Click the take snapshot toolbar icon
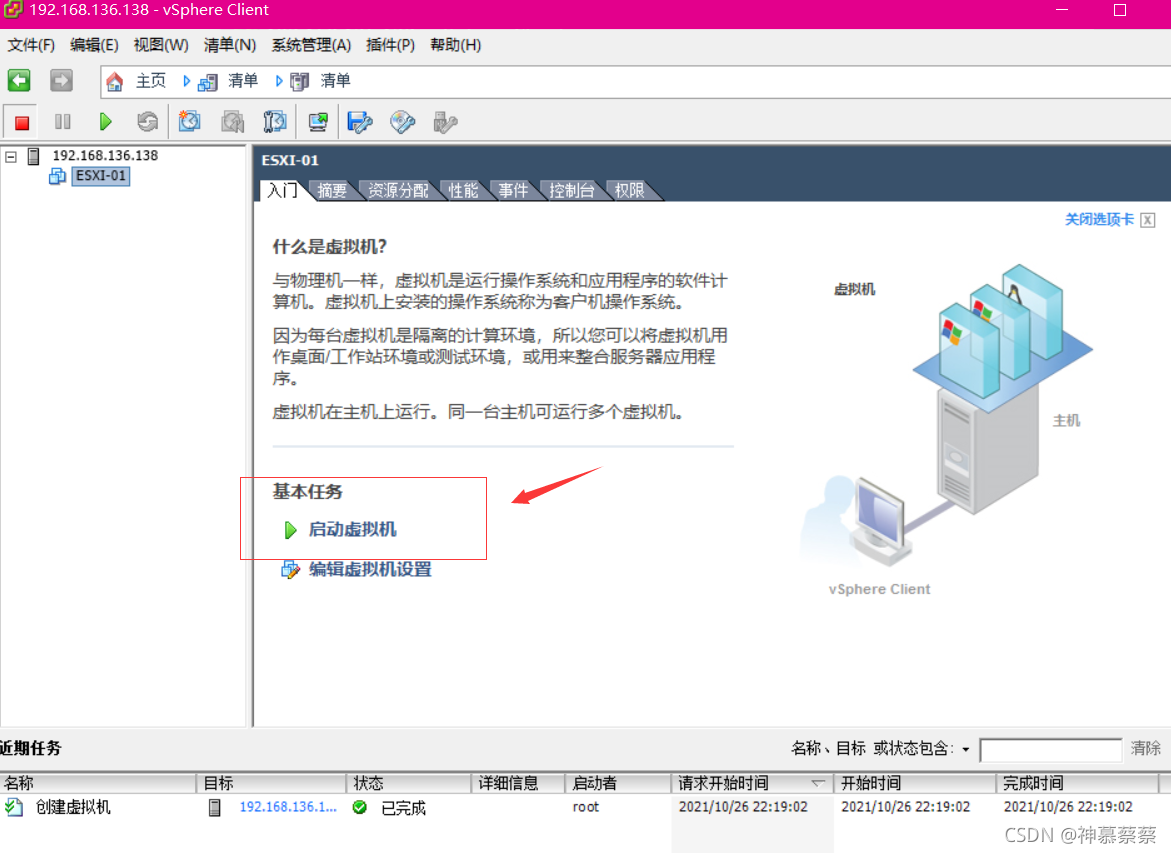Screen dimensions: 1171x853 190,122
